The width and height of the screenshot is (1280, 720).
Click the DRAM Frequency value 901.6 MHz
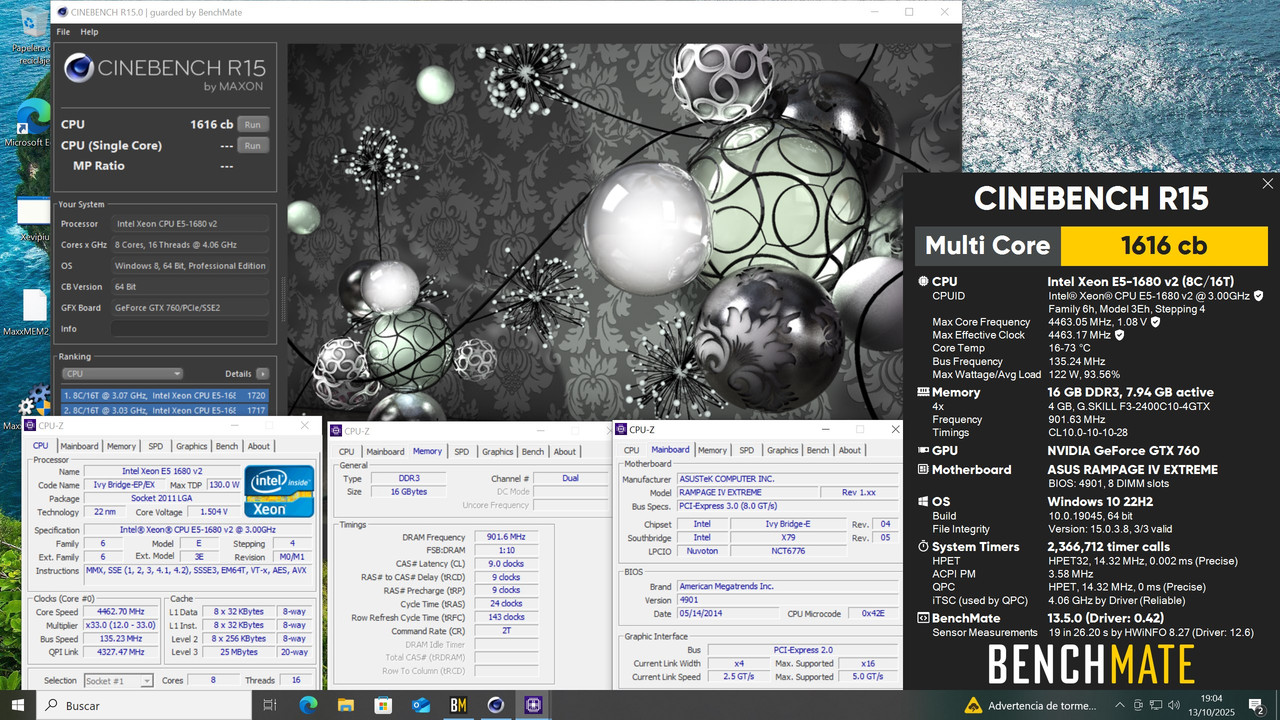[506, 537]
